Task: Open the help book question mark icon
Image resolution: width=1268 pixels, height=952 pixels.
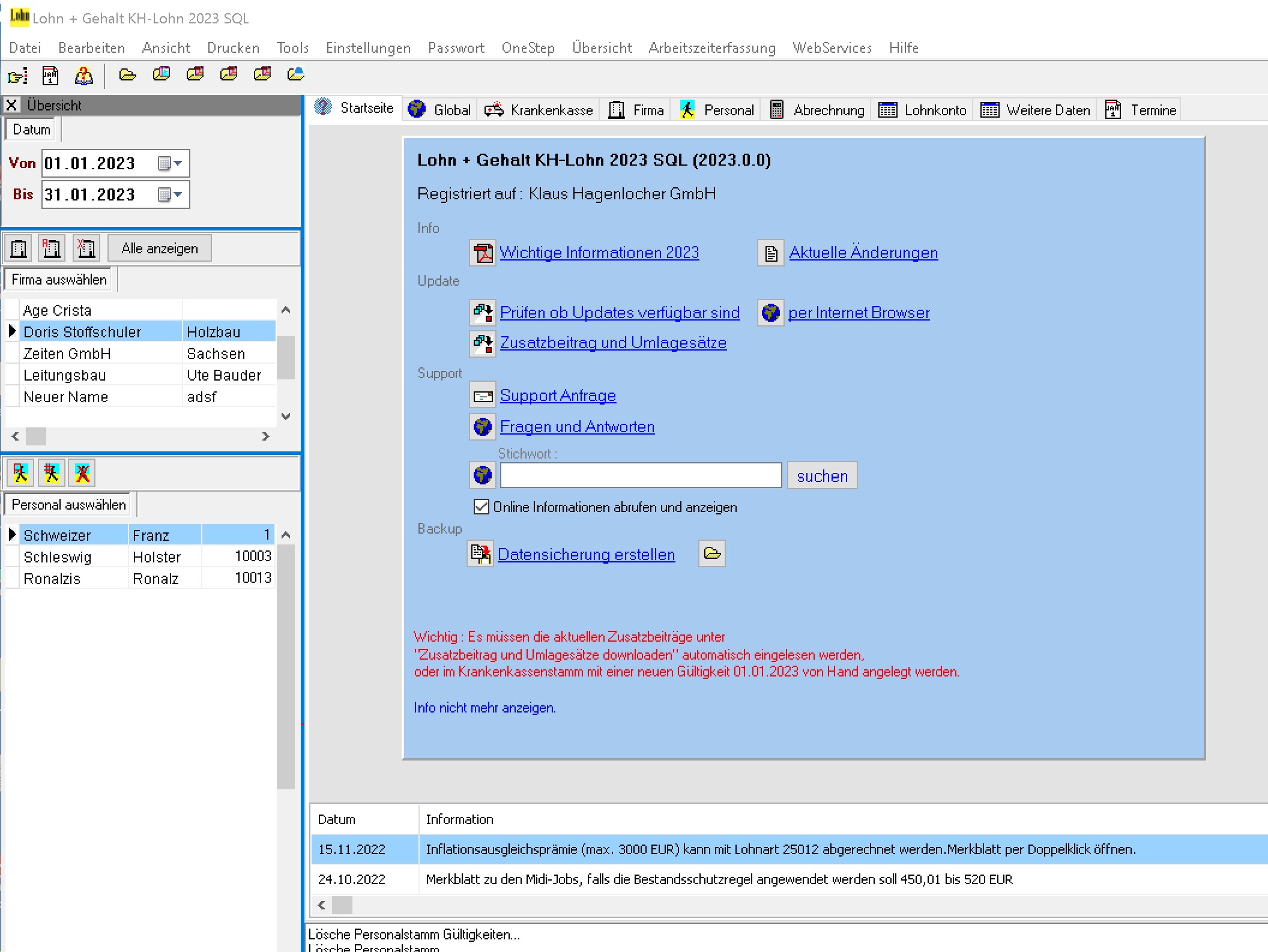Action: tap(83, 76)
